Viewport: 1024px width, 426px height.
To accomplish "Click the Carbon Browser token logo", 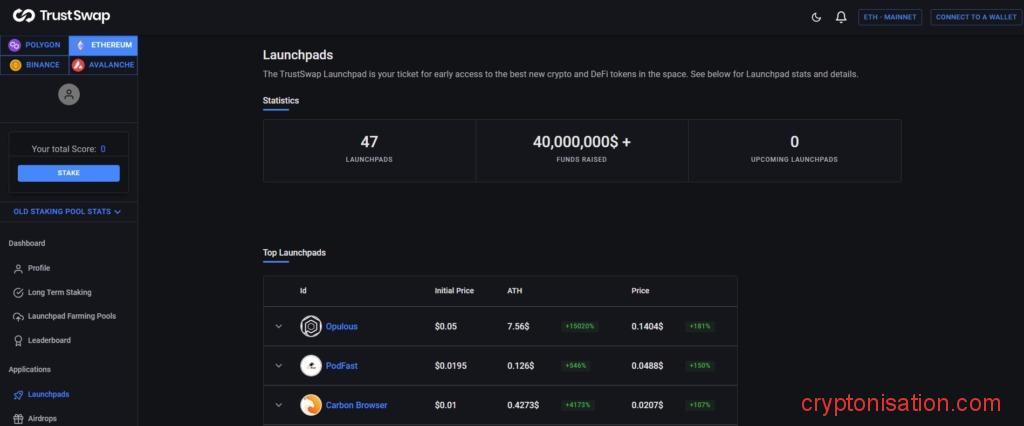I will (310, 405).
